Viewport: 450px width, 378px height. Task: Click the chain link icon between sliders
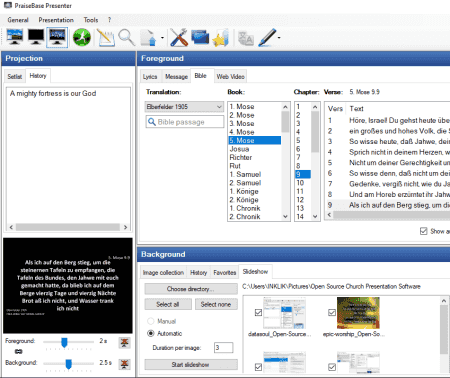(x=19, y=351)
